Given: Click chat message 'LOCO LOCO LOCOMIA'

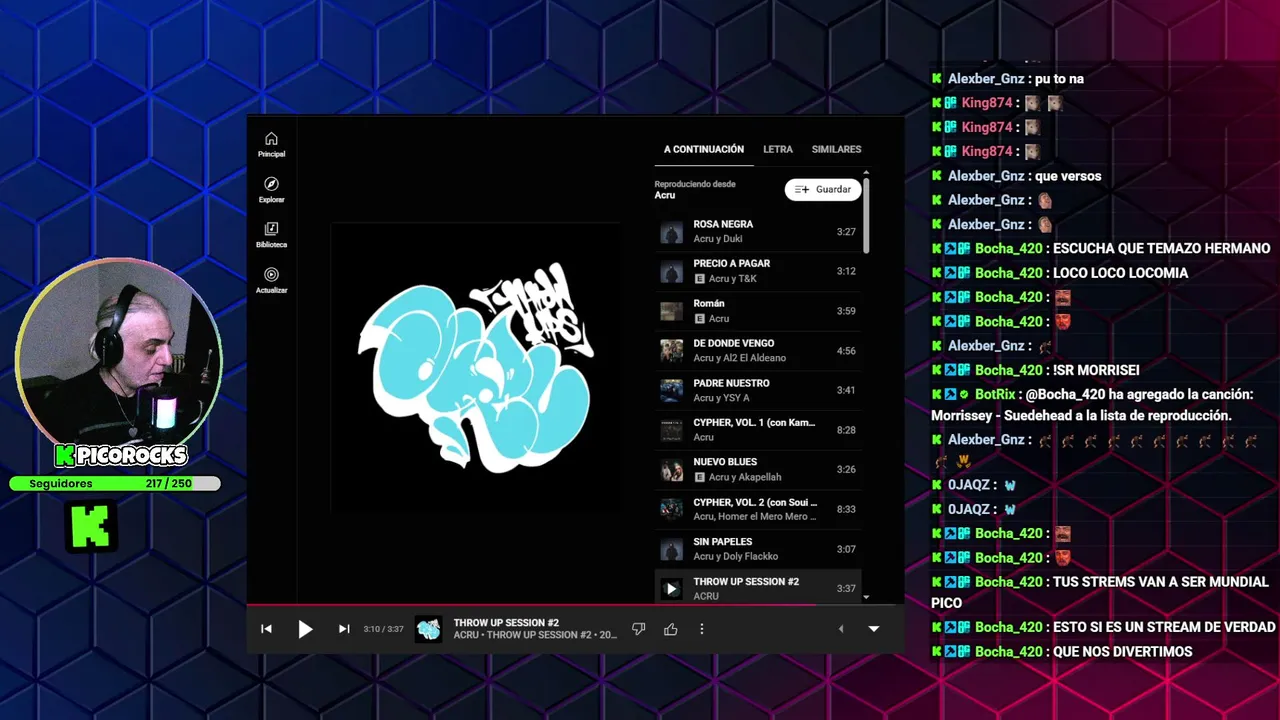Looking at the screenshot, I should (1120, 273).
